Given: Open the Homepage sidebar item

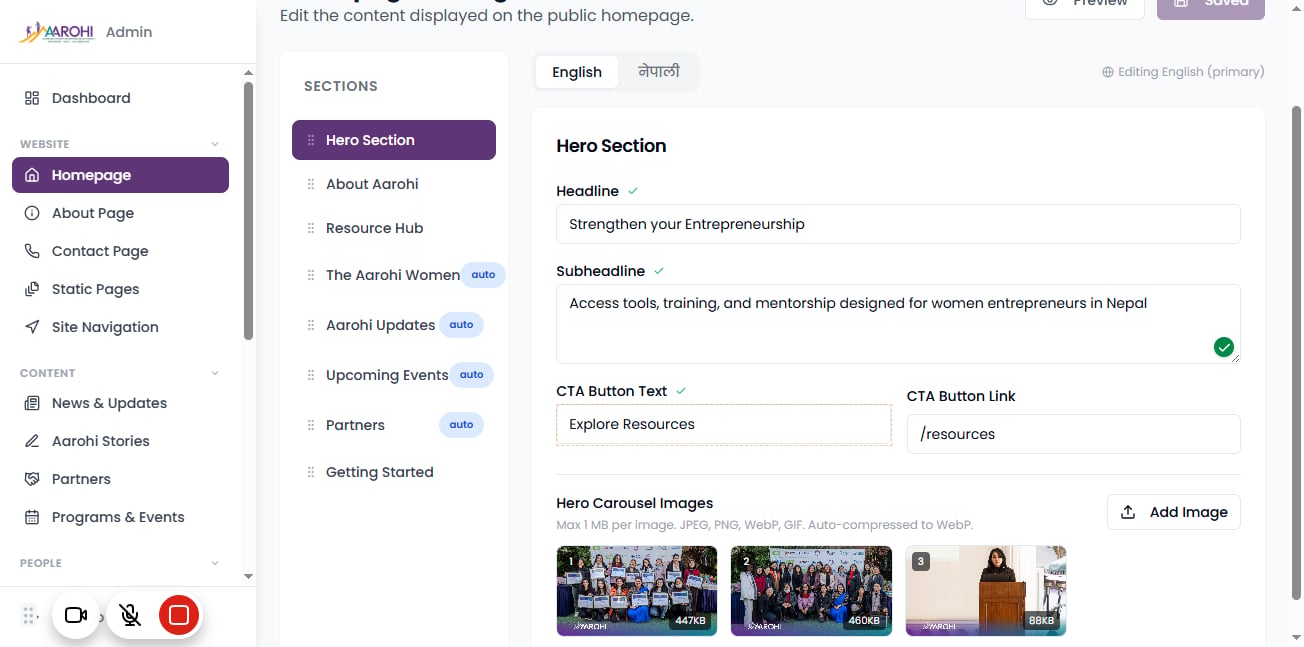Looking at the screenshot, I should pyautogui.click(x=120, y=175).
